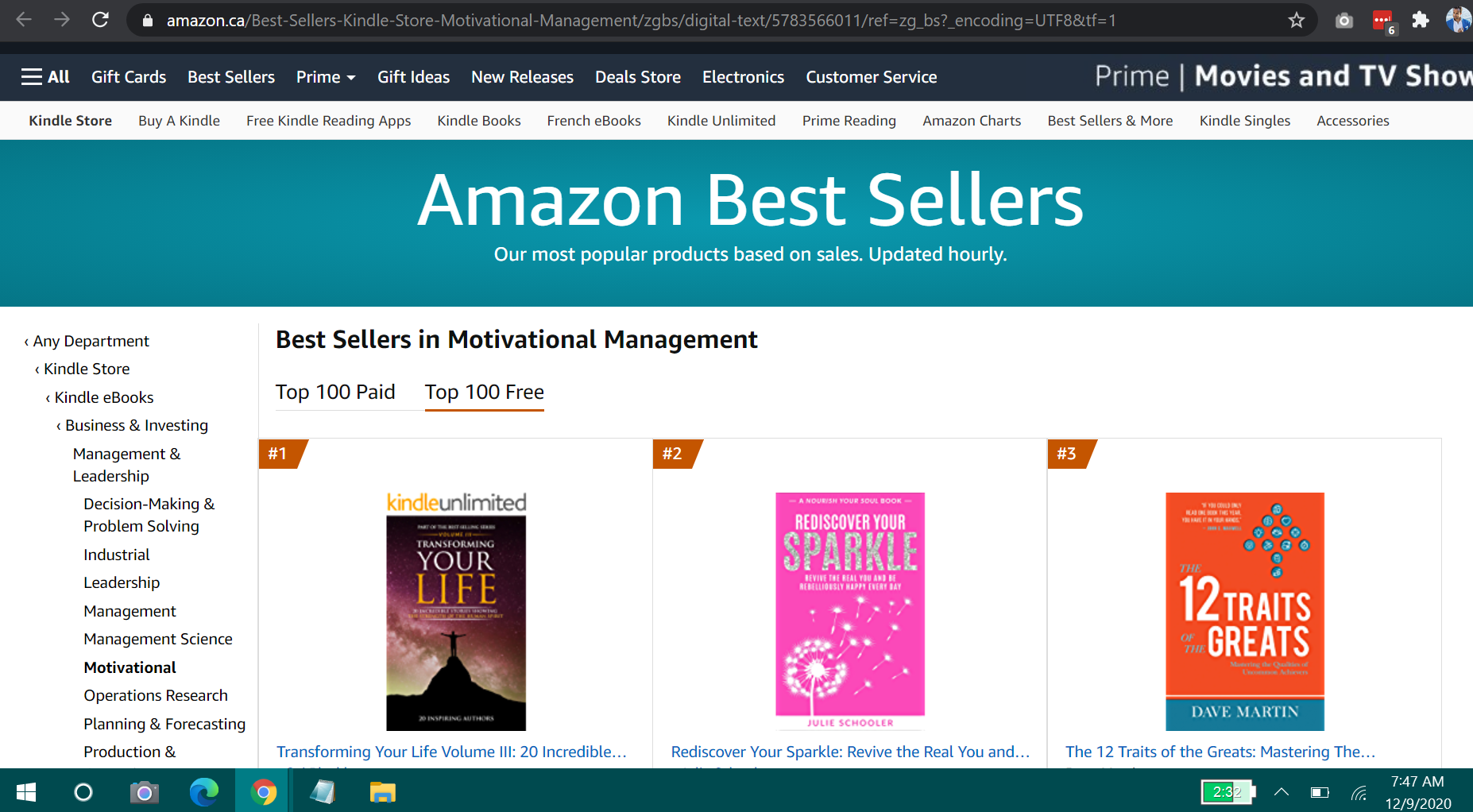Open Kindle Unlimited subnav link
1473x812 pixels.
pyautogui.click(x=721, y=121)
